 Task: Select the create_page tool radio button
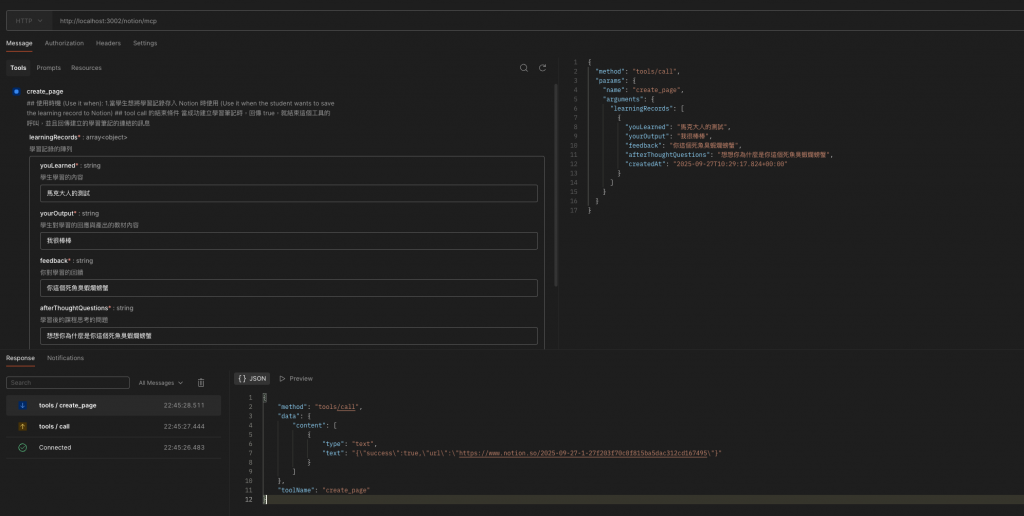[16, 91]
